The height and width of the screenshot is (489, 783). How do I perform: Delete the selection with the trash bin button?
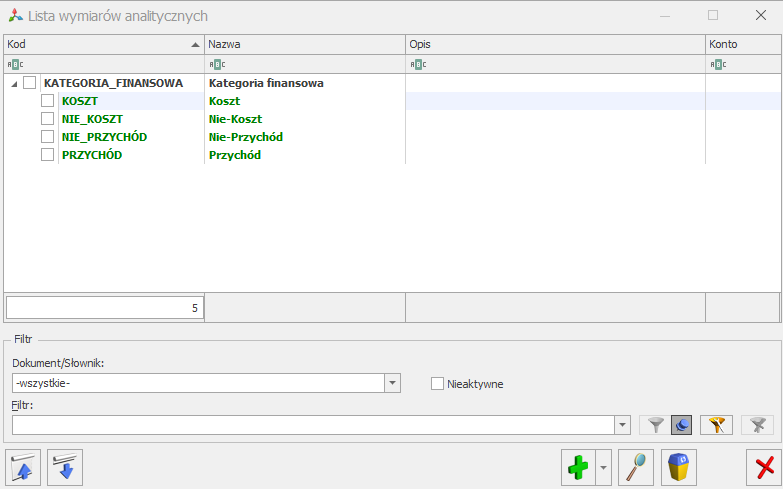[679, 468]
